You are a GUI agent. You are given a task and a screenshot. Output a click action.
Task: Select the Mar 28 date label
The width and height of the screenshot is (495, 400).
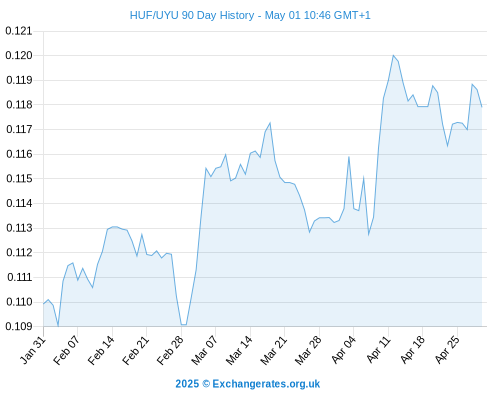(308, 350)
